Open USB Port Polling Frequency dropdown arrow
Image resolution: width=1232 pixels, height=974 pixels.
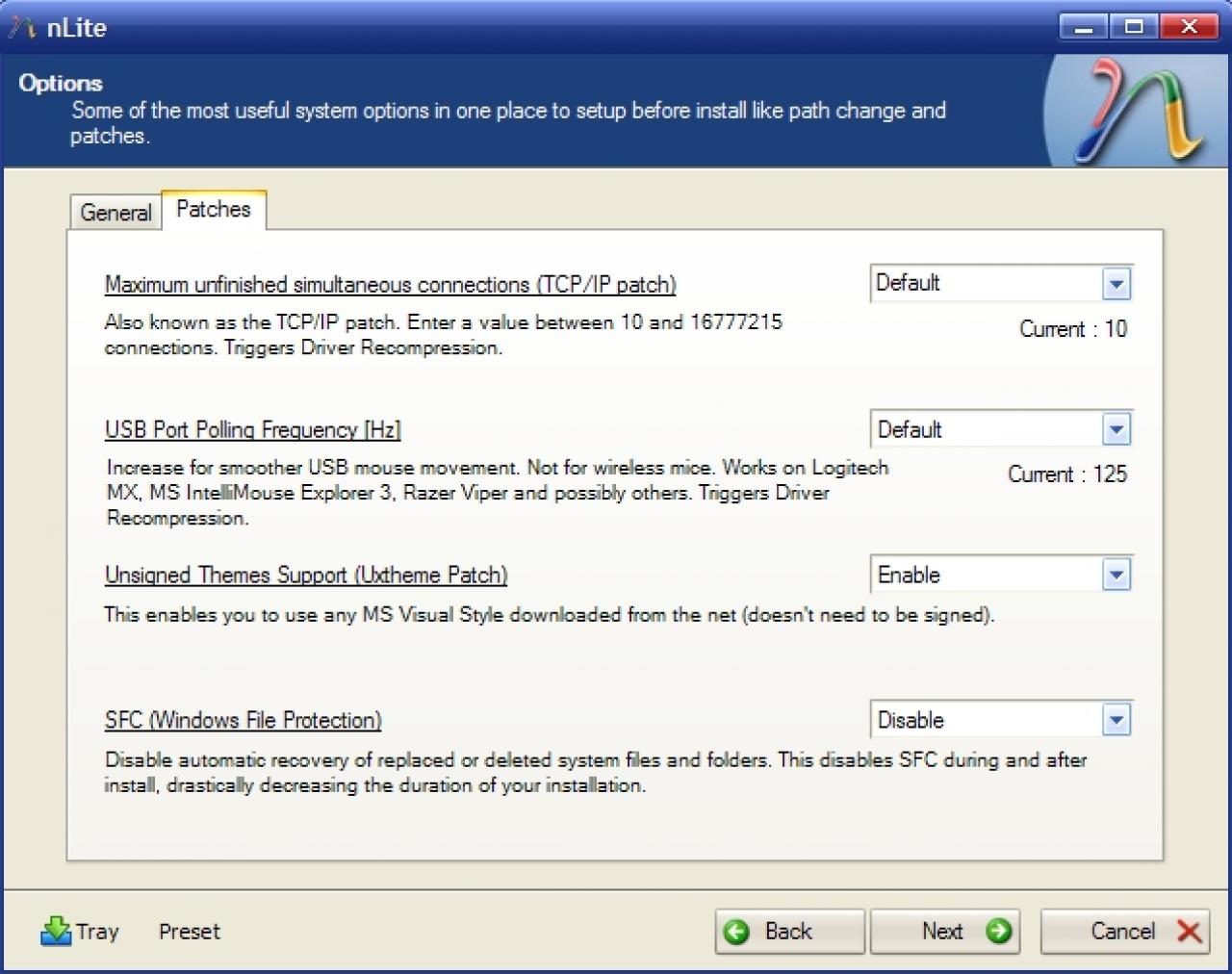click(1116, 429)
